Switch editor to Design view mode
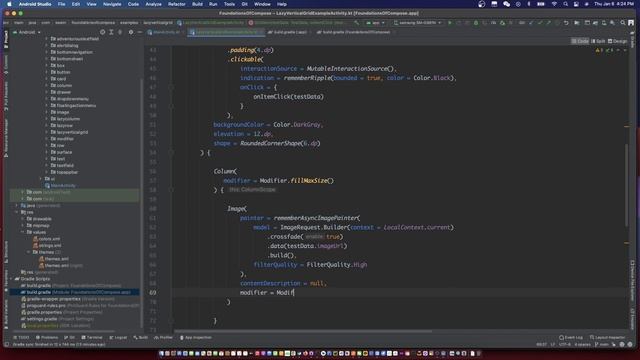This screenshot has width=640, height=360. [x=617, y=41]
